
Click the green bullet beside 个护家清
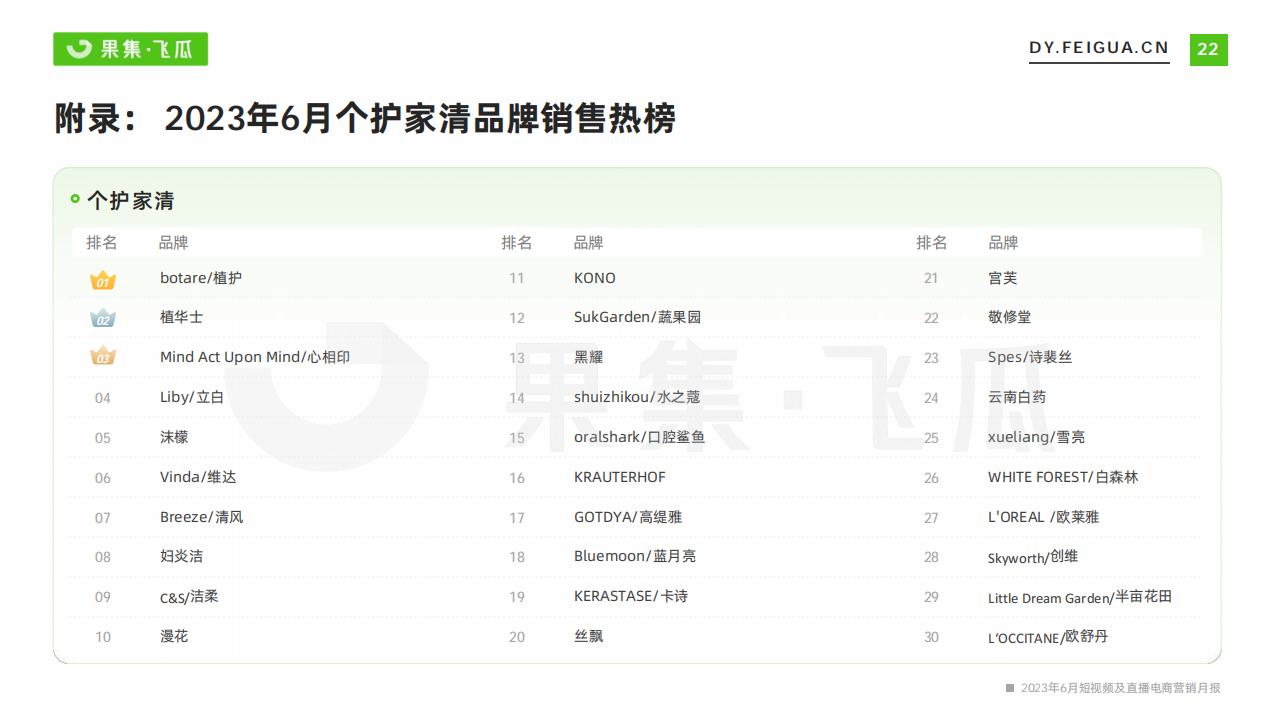click(x=75, y=199)
